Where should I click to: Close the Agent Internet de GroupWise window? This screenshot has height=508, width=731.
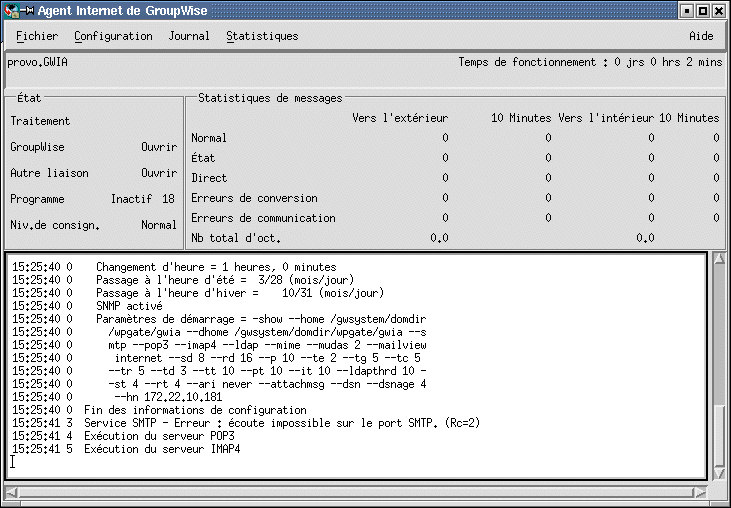coord(719,11)
